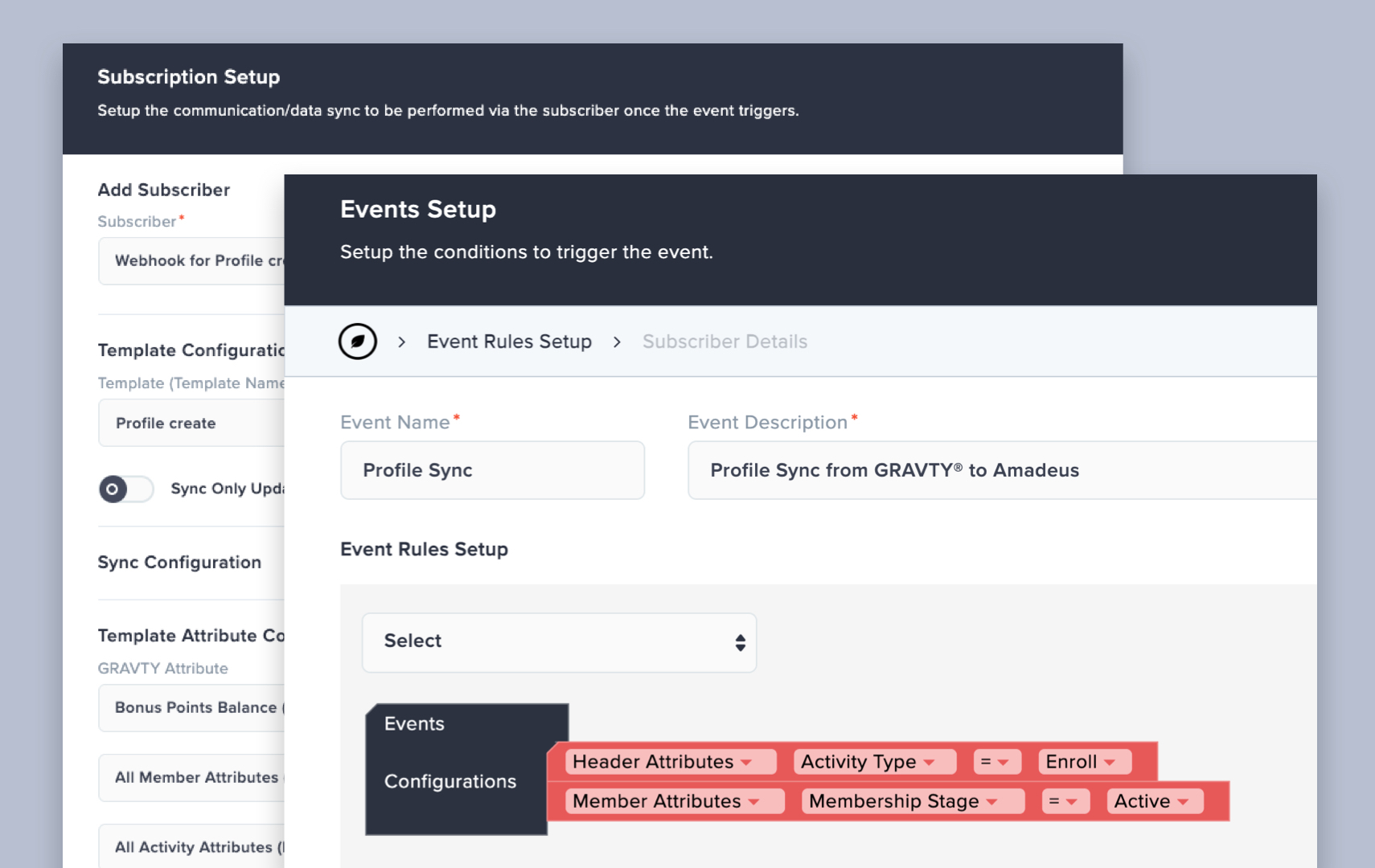The image size is (1375, 868).
Task: Select the All Activity Attributes field
Action: (x=191, y=845)
